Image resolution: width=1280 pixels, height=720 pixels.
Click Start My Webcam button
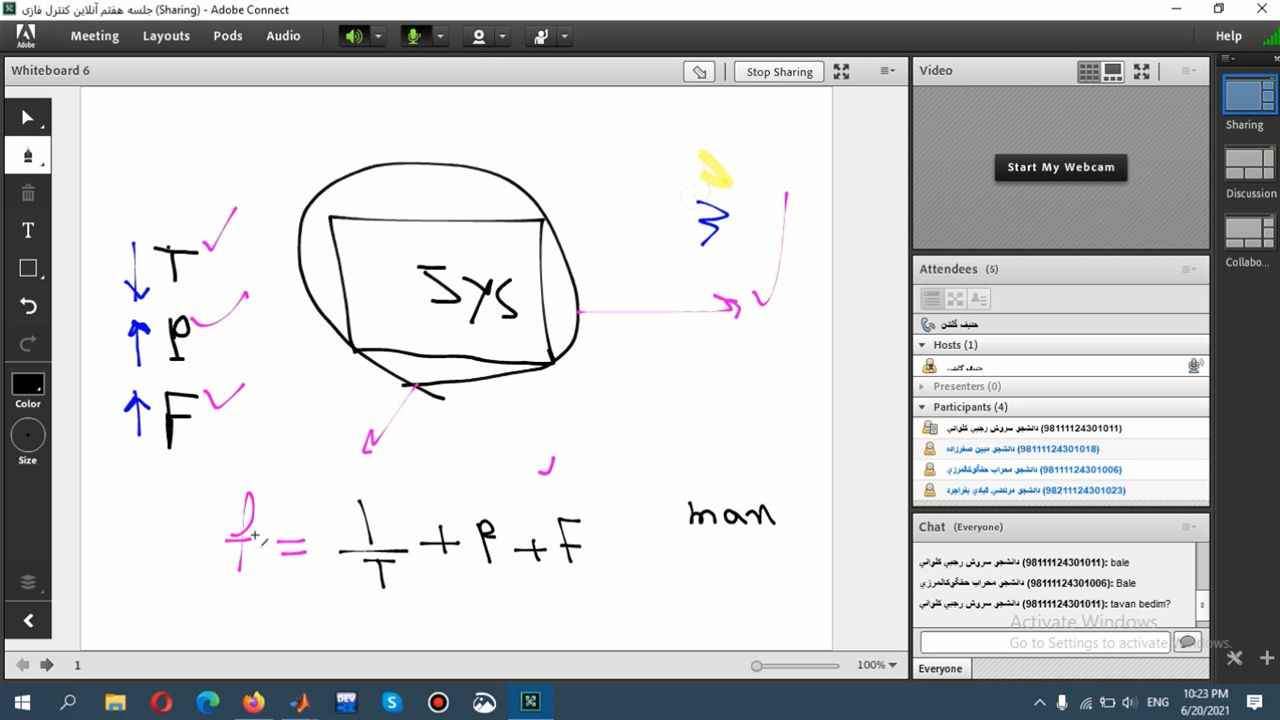(x=1060, y=167)
